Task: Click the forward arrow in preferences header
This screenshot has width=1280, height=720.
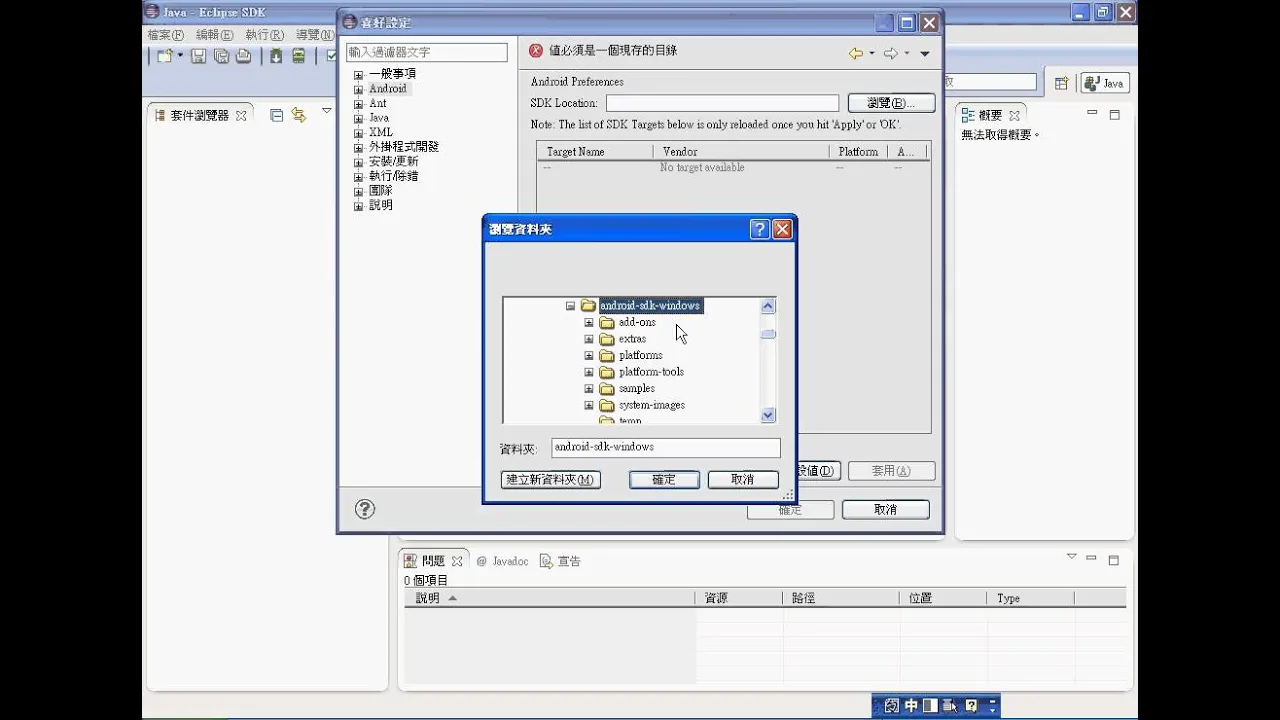Action: click(890, 53)
